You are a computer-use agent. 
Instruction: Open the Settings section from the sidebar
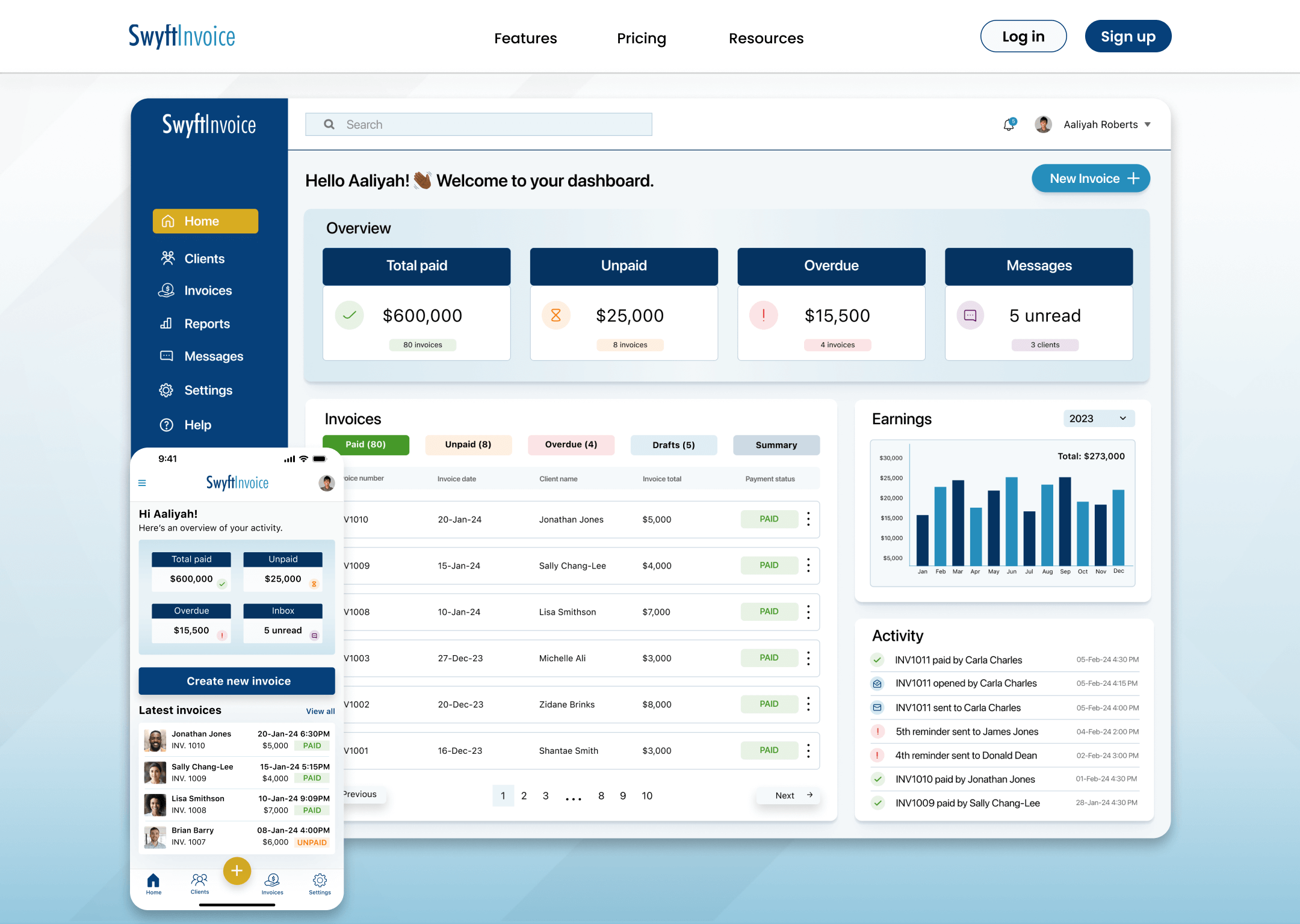coord(196,390)
